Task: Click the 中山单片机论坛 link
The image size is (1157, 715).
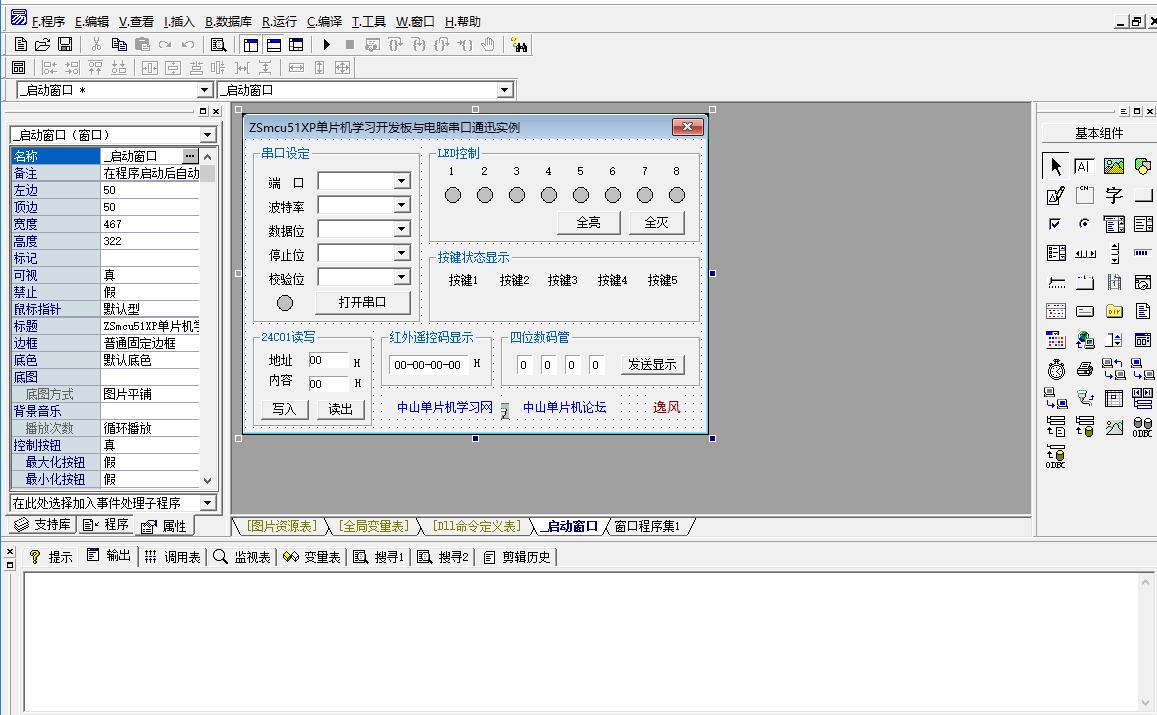Action: point(564,407)
